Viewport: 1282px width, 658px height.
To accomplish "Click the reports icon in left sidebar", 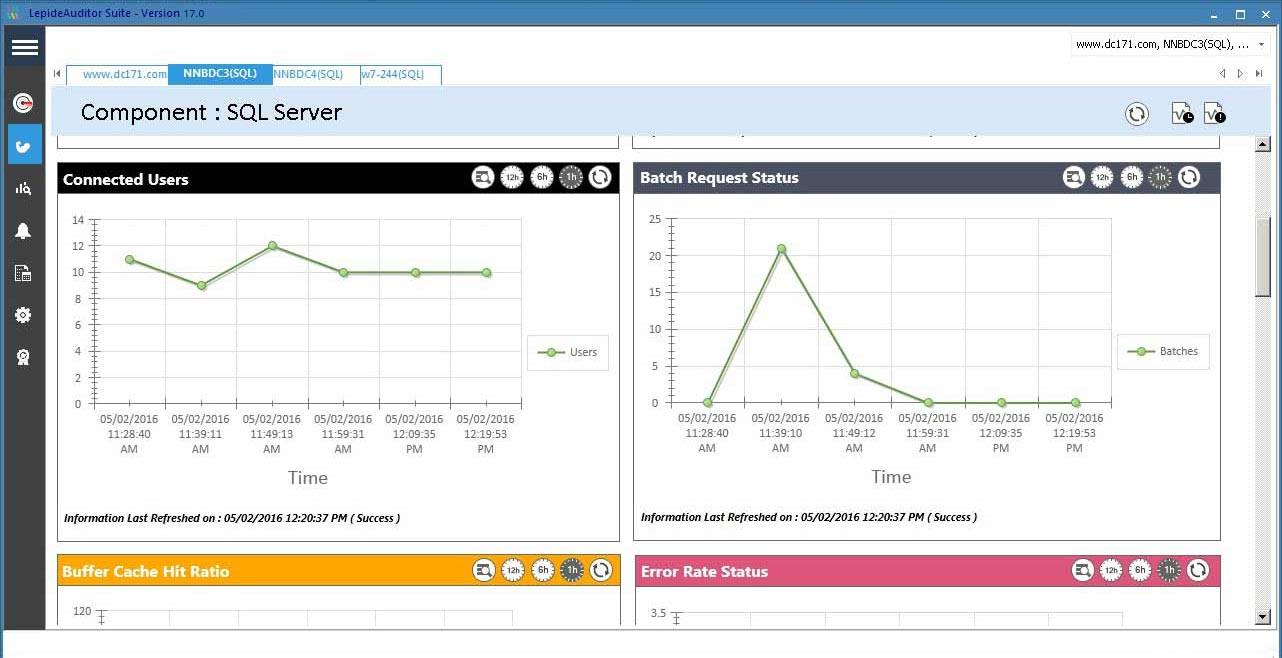I will [x=23, y=273].
